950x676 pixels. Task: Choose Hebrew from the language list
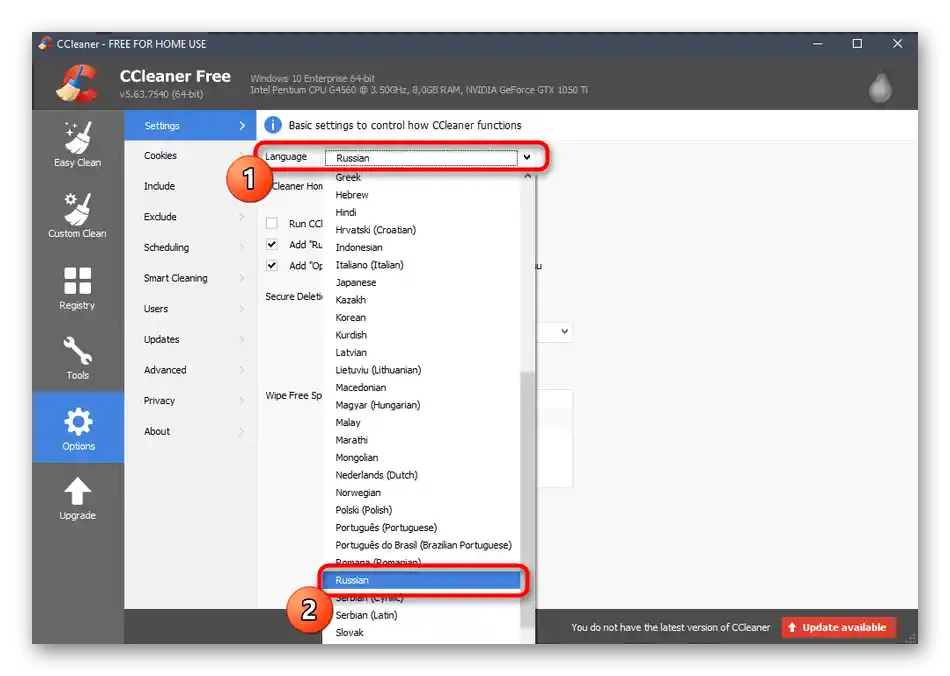tap(421, 195)
